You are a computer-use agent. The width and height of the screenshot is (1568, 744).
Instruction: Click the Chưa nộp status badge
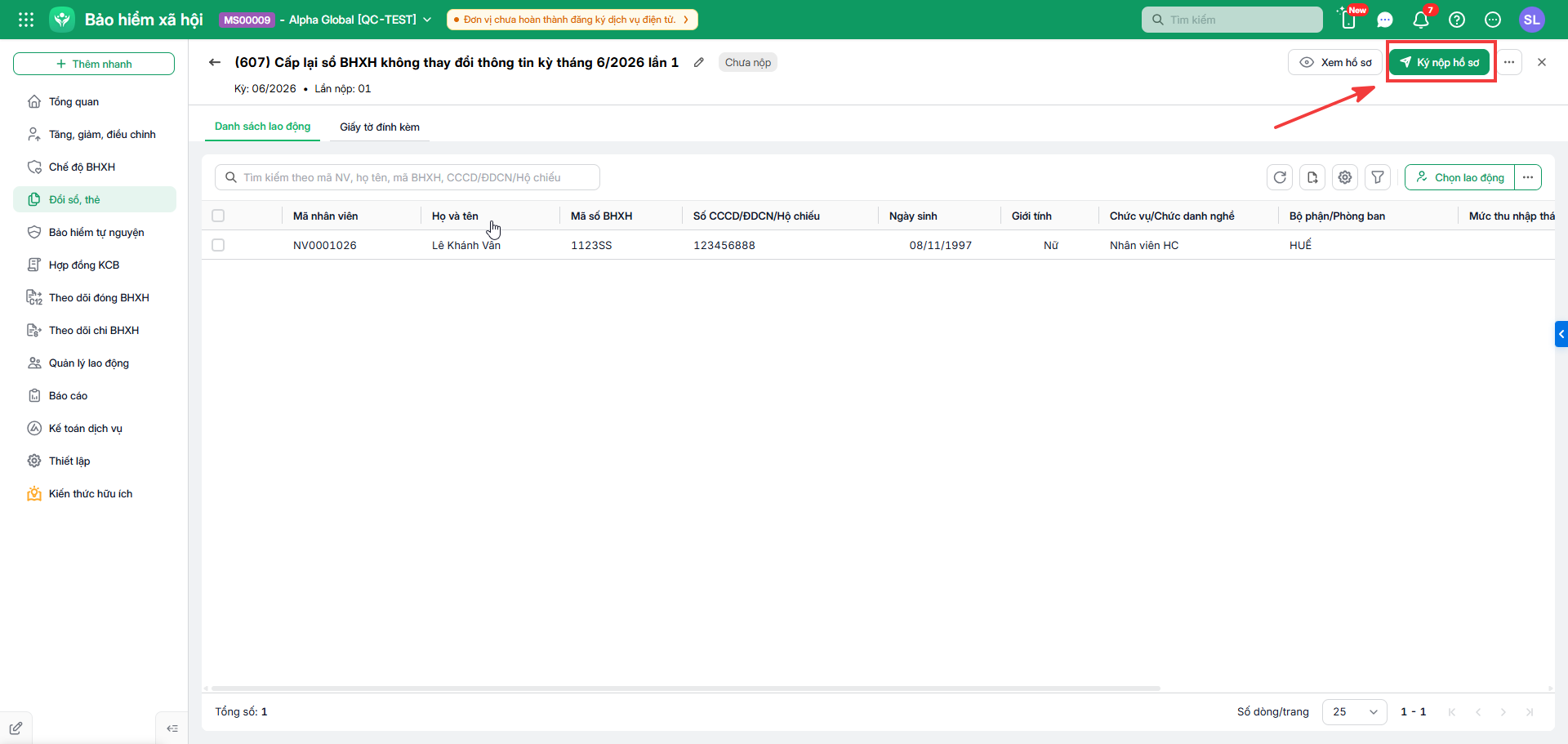[748, 62]
